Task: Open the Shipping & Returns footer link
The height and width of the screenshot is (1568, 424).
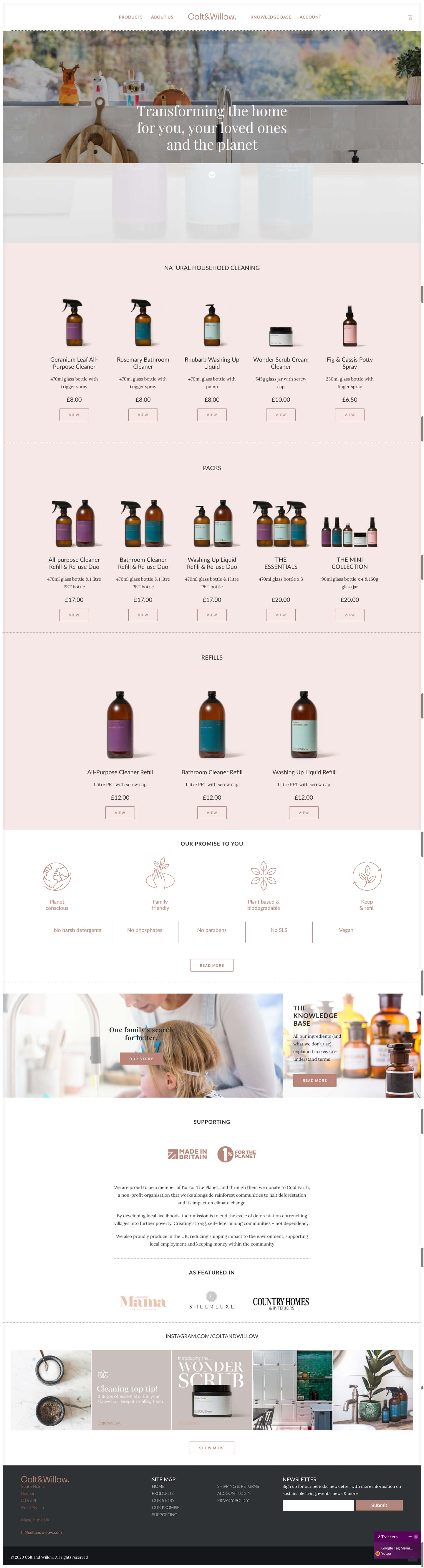Action: [x=238, y=1486]
